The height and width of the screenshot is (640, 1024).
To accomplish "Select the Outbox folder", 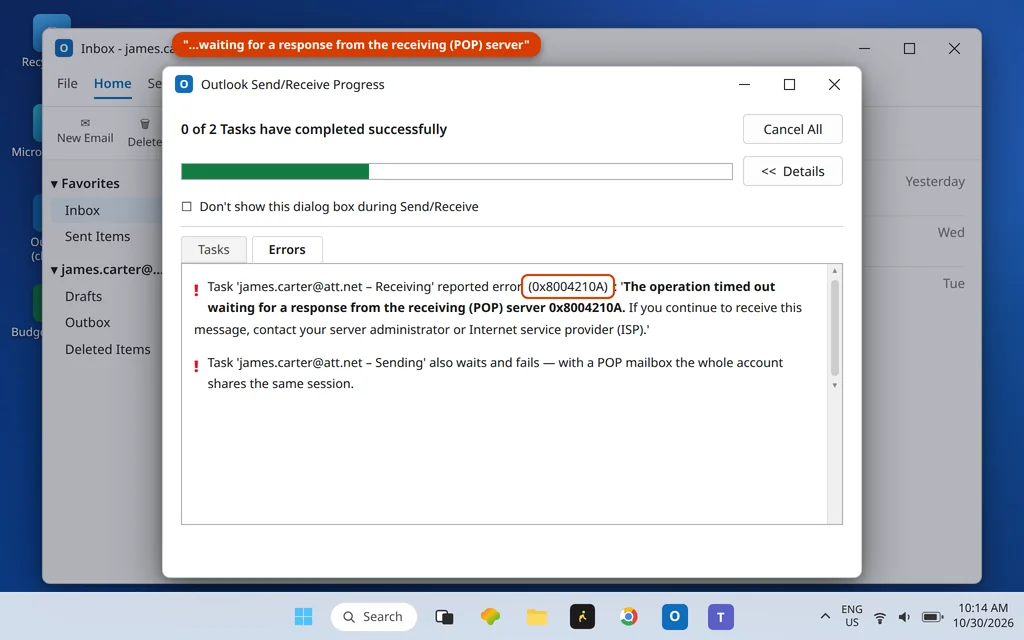I will tap(88, 323).
